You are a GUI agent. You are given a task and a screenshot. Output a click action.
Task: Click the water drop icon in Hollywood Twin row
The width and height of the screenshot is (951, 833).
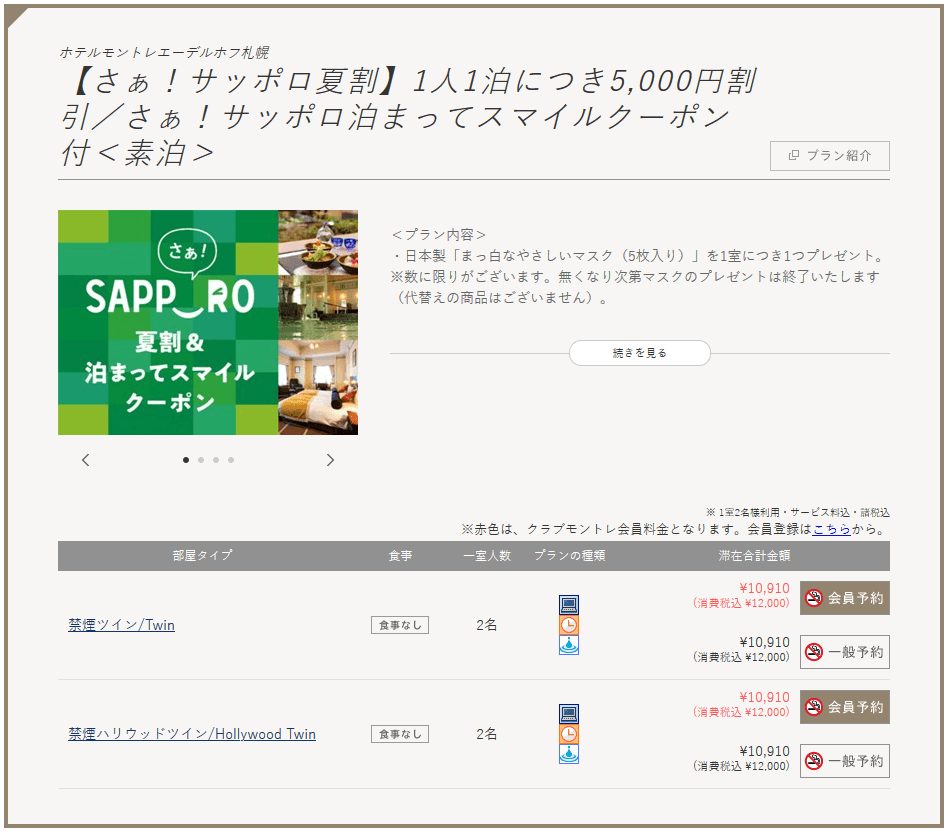pyautogui.click(x=569, y=754)
